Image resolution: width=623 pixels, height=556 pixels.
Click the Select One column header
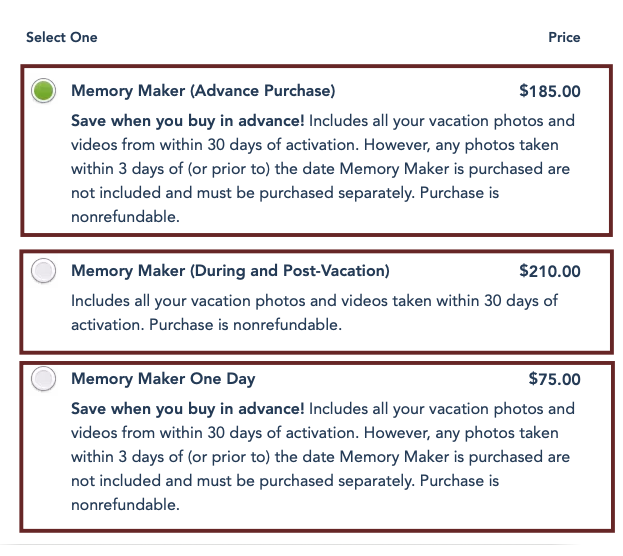click(62, 37)
